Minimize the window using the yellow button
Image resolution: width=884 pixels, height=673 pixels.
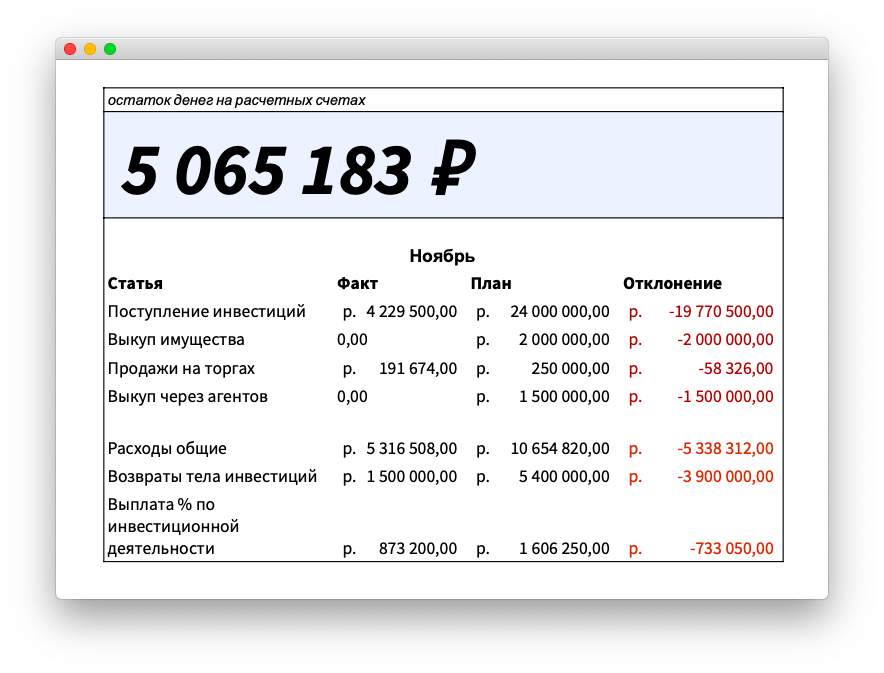click(x=90, y=49)
